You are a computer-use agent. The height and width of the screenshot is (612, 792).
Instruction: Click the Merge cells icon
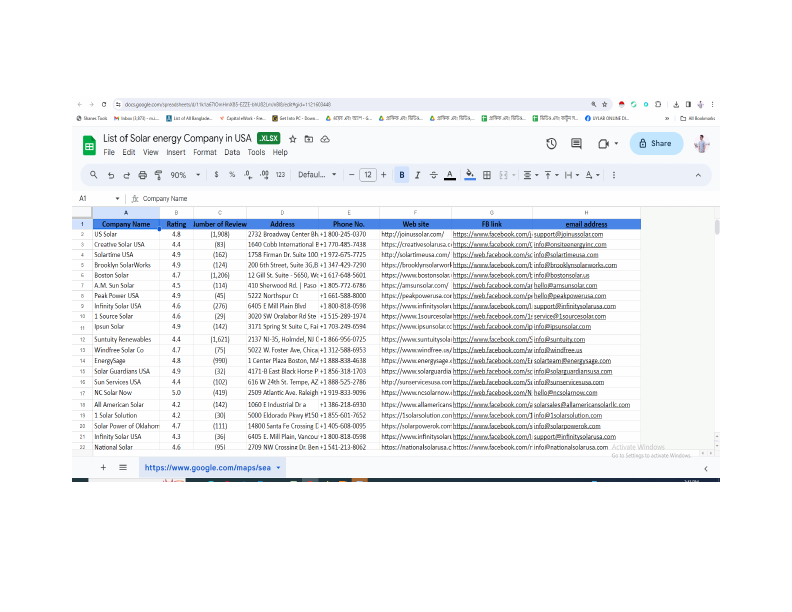[x=504, y=175]
